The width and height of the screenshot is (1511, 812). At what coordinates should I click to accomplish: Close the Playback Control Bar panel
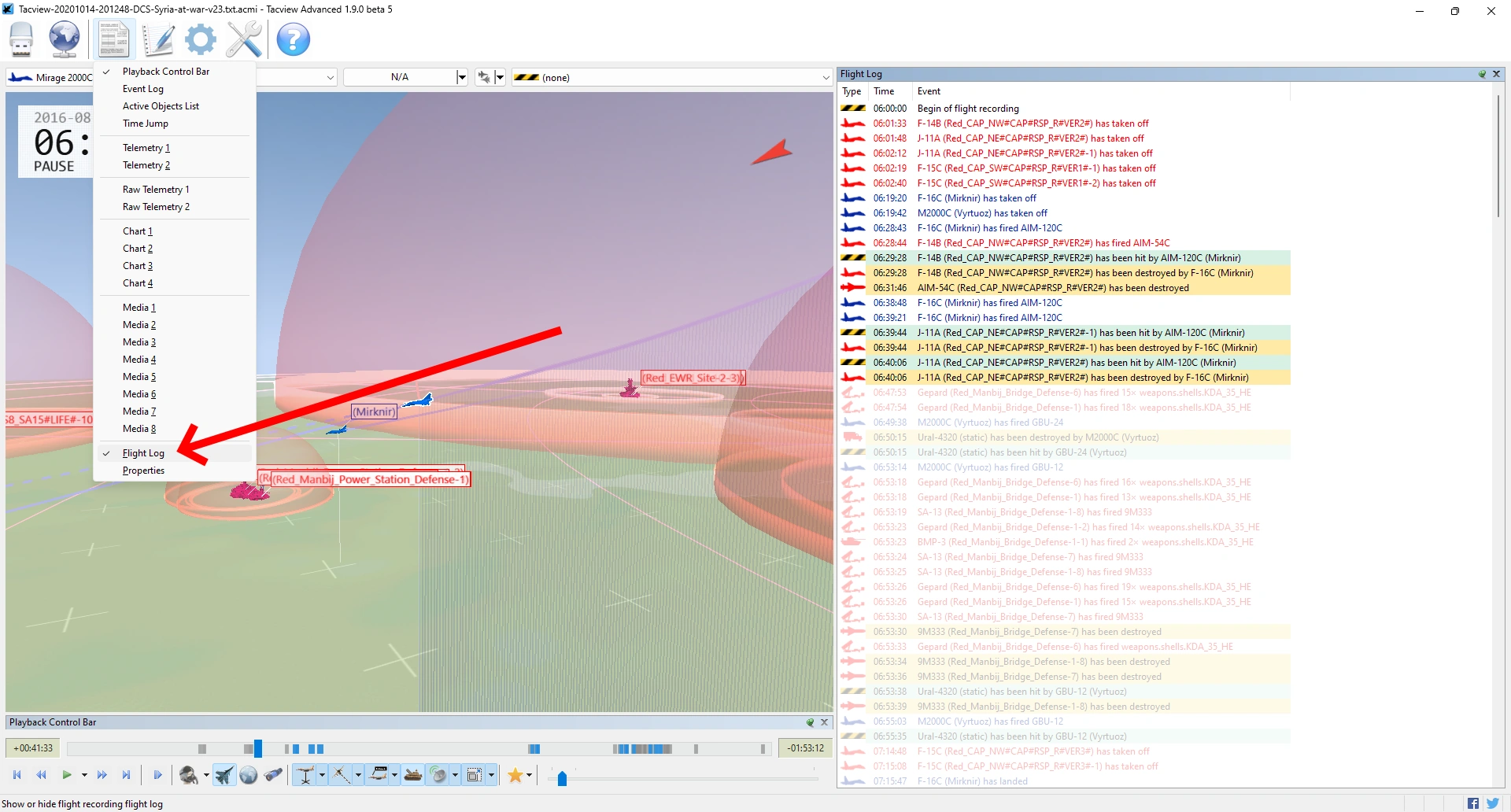824,722
